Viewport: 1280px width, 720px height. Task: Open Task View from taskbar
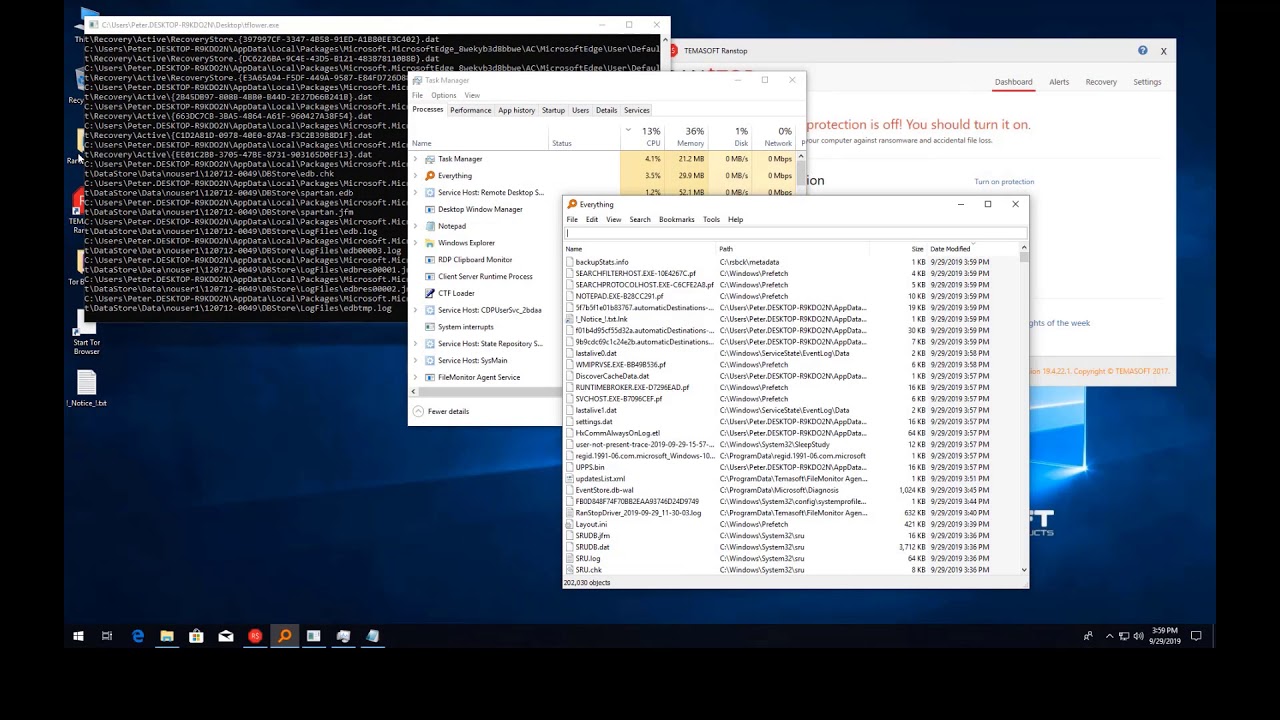[x=107, y=636]
